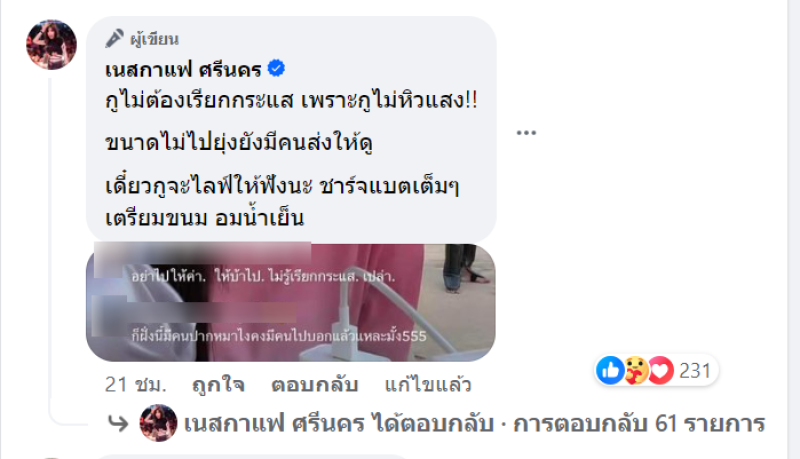Viewport: 800px width, 459px height.
Task: Open the attached comment screenshot image
Action: (x=290, y=302)
